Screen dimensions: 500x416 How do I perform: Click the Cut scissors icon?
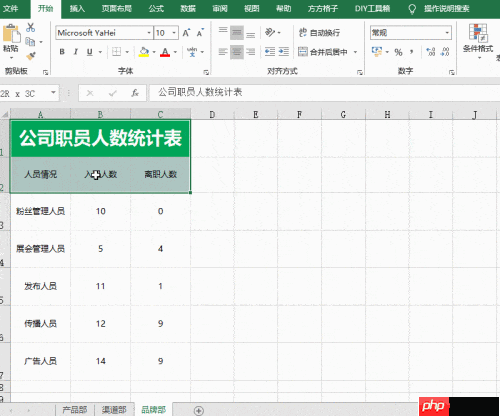31,28
